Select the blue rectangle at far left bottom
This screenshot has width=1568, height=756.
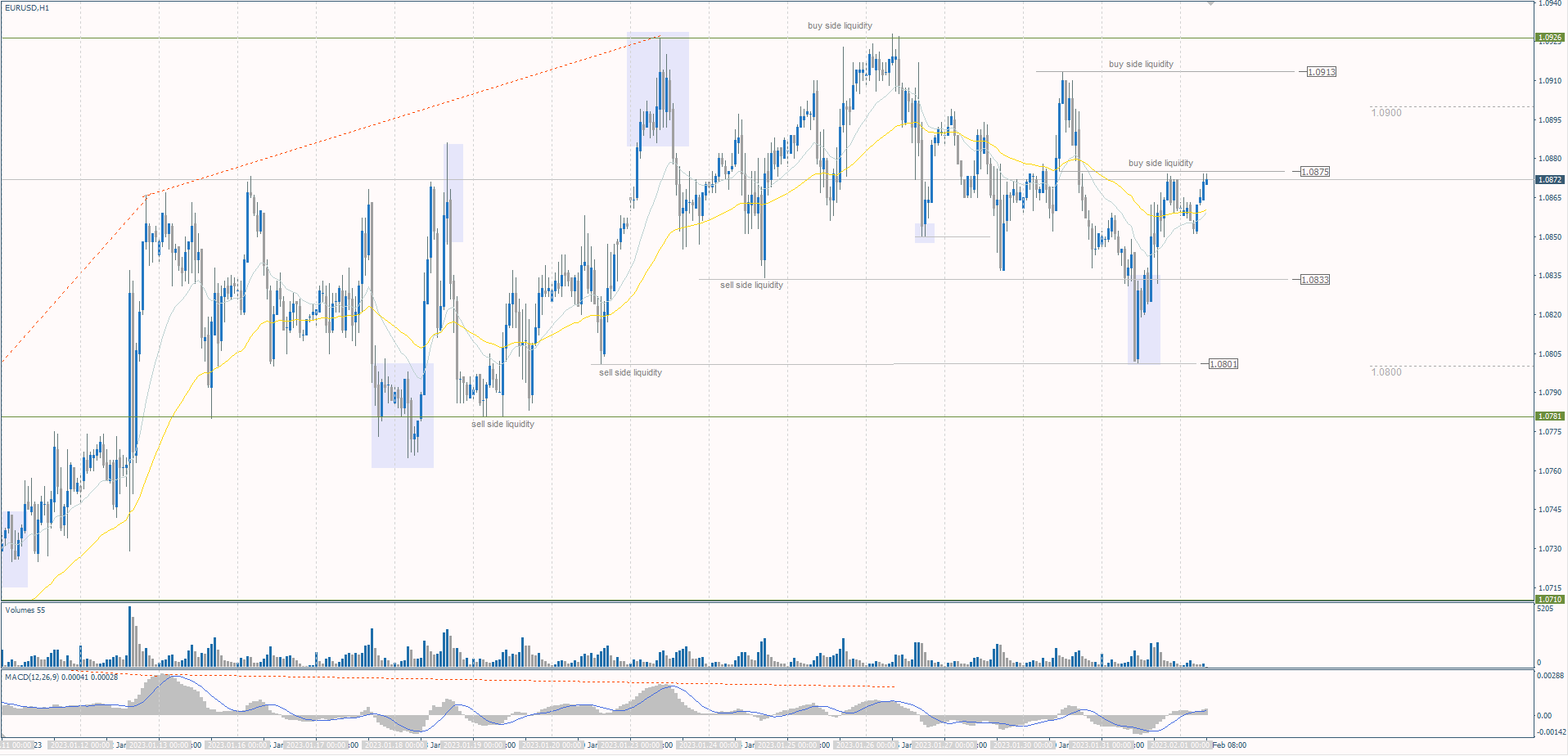point(14,549)
